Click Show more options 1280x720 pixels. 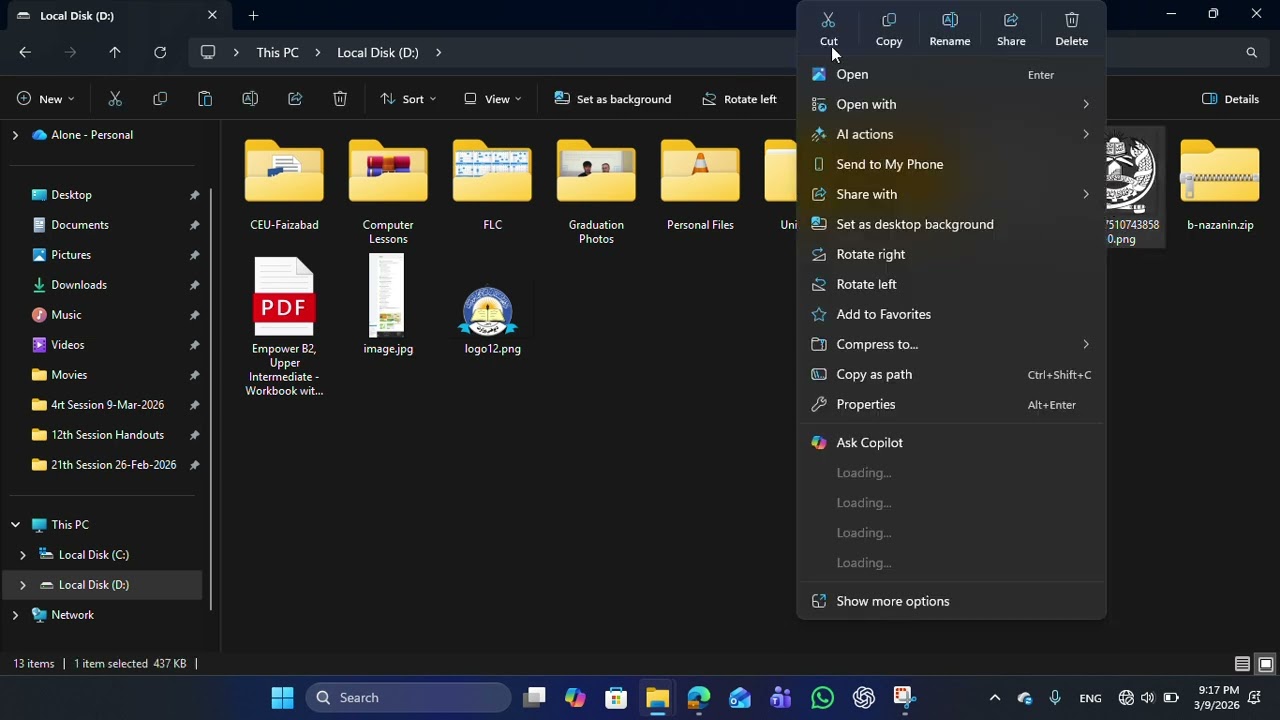pyautogui.click(x=951, y=601)
